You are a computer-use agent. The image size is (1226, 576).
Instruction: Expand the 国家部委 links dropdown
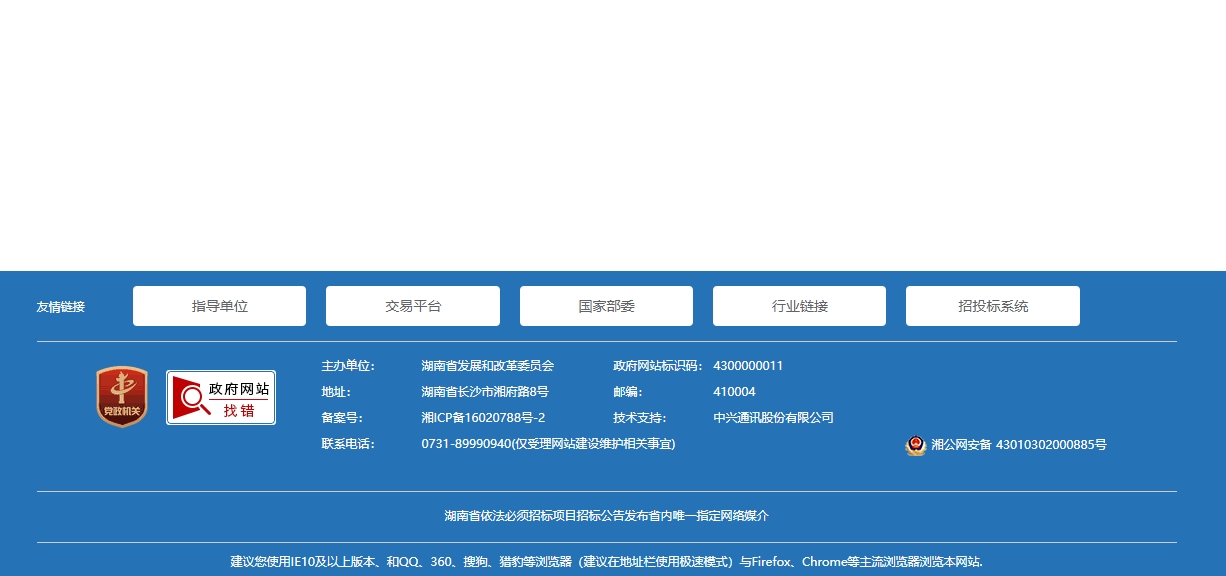(606, 306)
